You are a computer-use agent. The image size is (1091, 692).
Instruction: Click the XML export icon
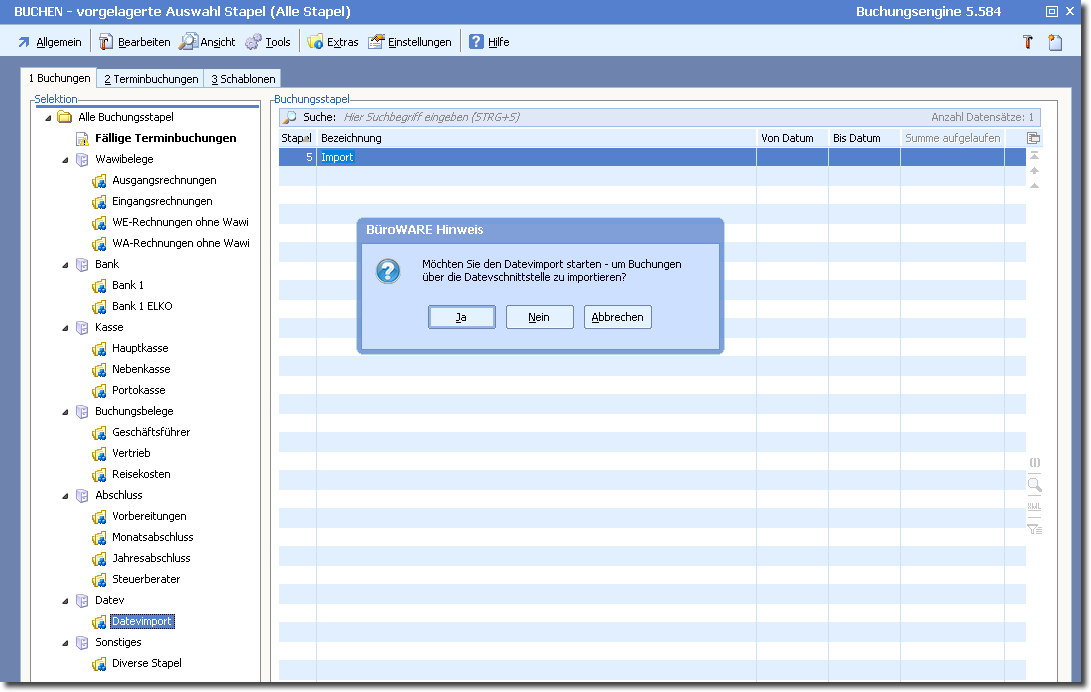click(x=1034, y=507)
